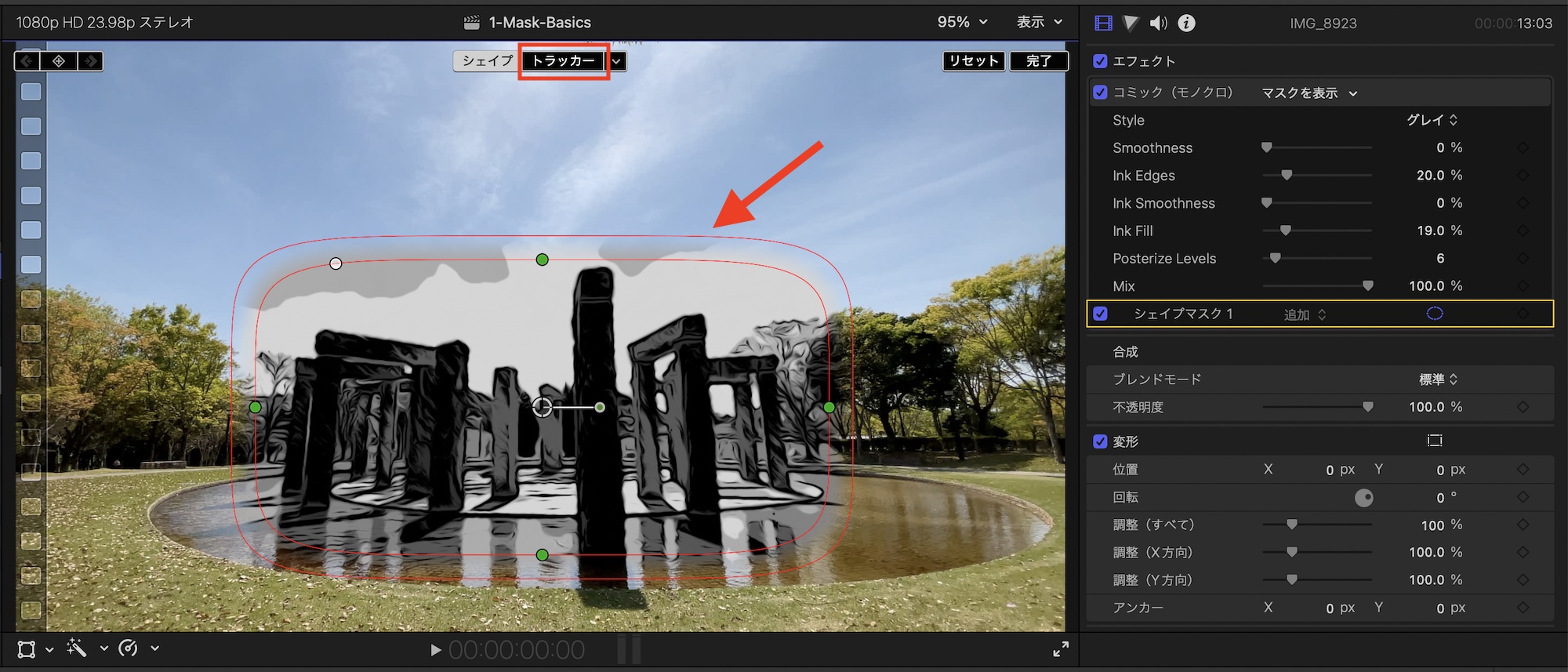Add keyframe diamond for 回転 row
The image size is (1568, 672).
[1523, 497]
